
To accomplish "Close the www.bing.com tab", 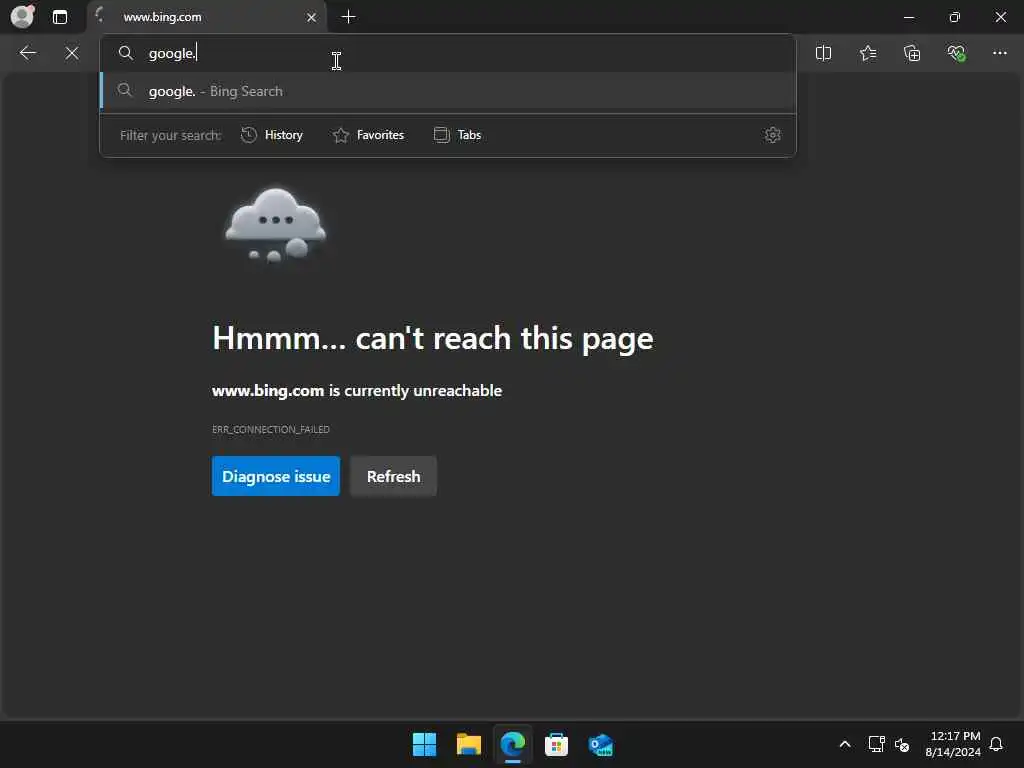I will pos(312,17).
